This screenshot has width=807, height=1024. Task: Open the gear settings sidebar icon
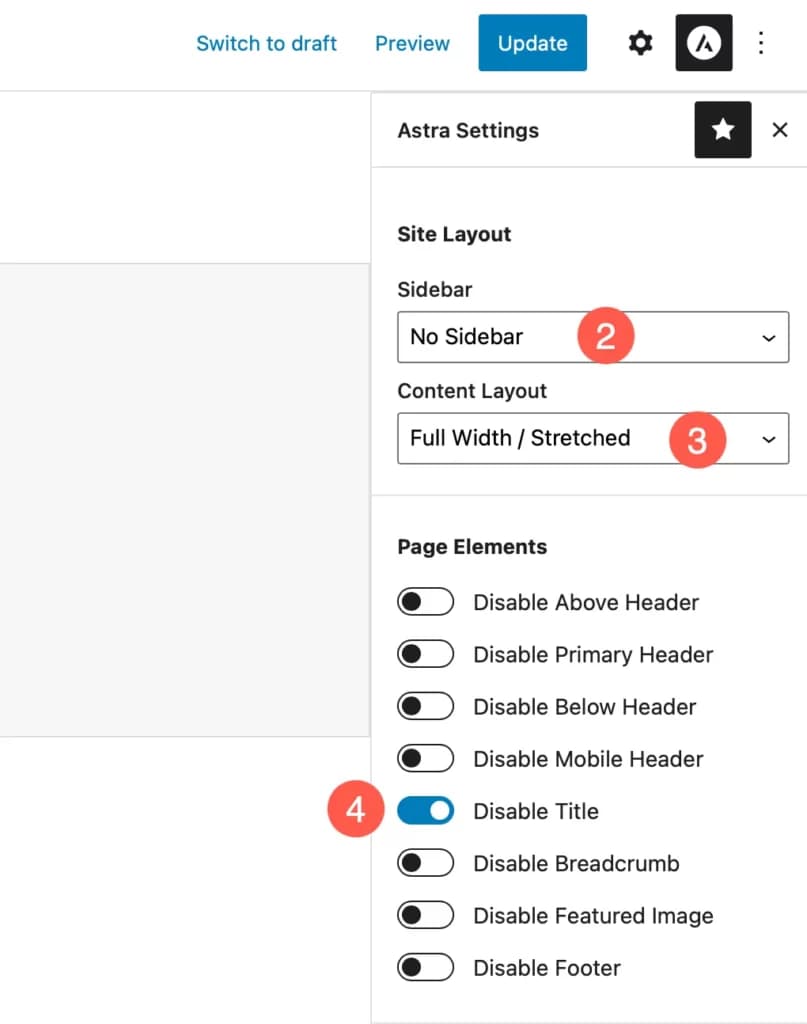tap(640, 43)
